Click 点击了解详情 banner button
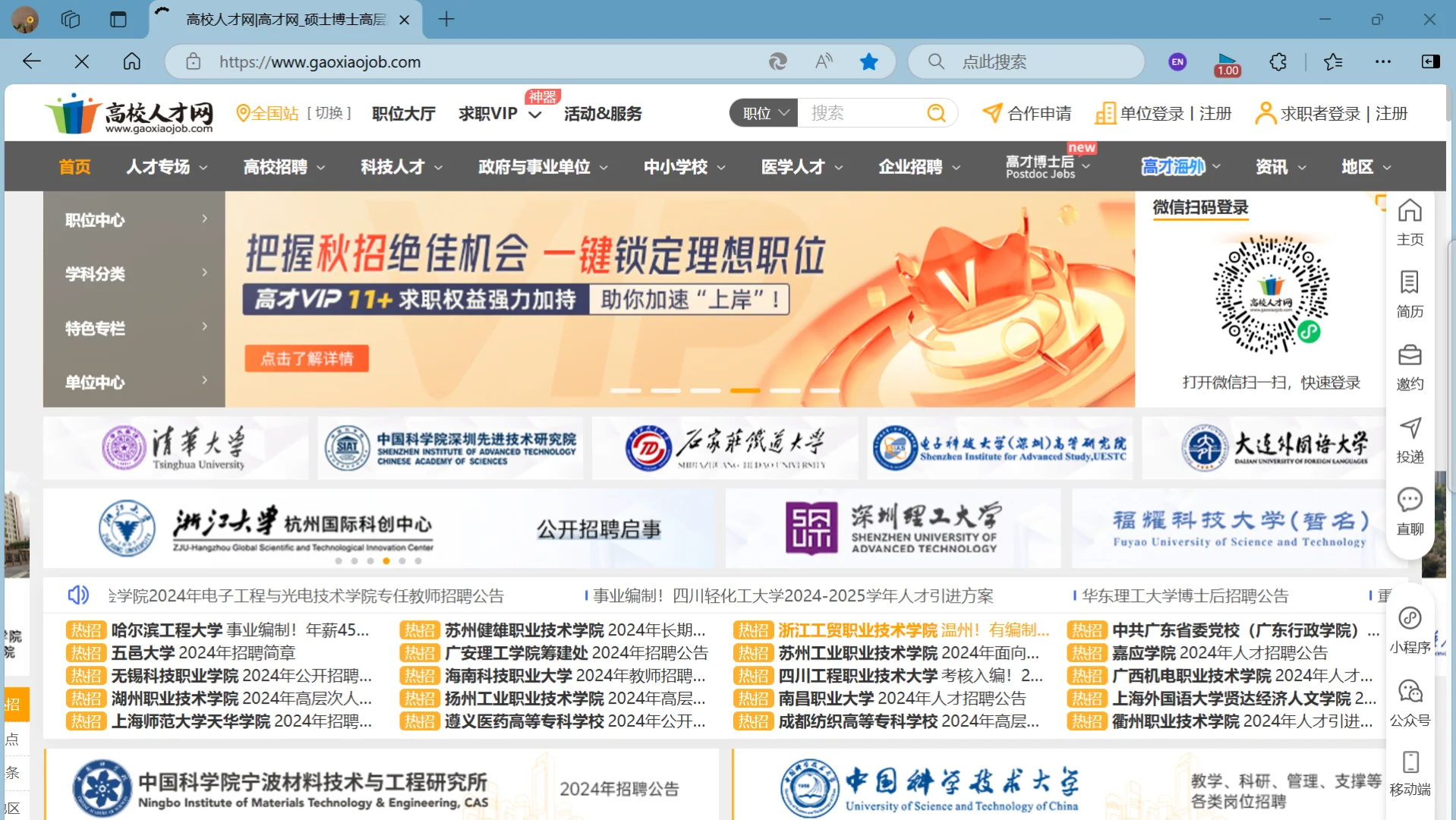Viewport: 1456px width, 820px height. point(307,358)
